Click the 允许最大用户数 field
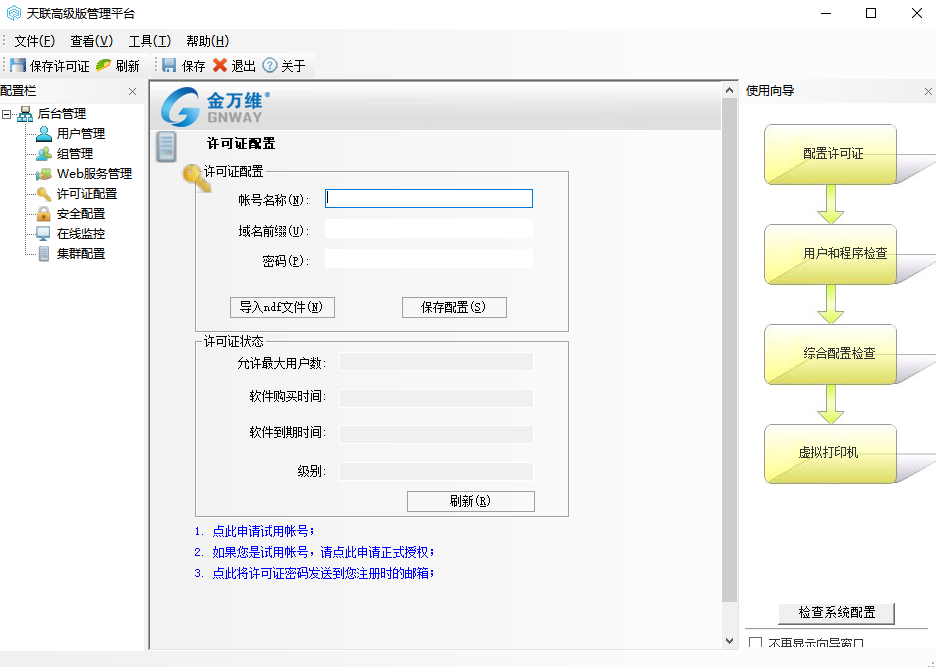936x667 pixels. point(436,362)
